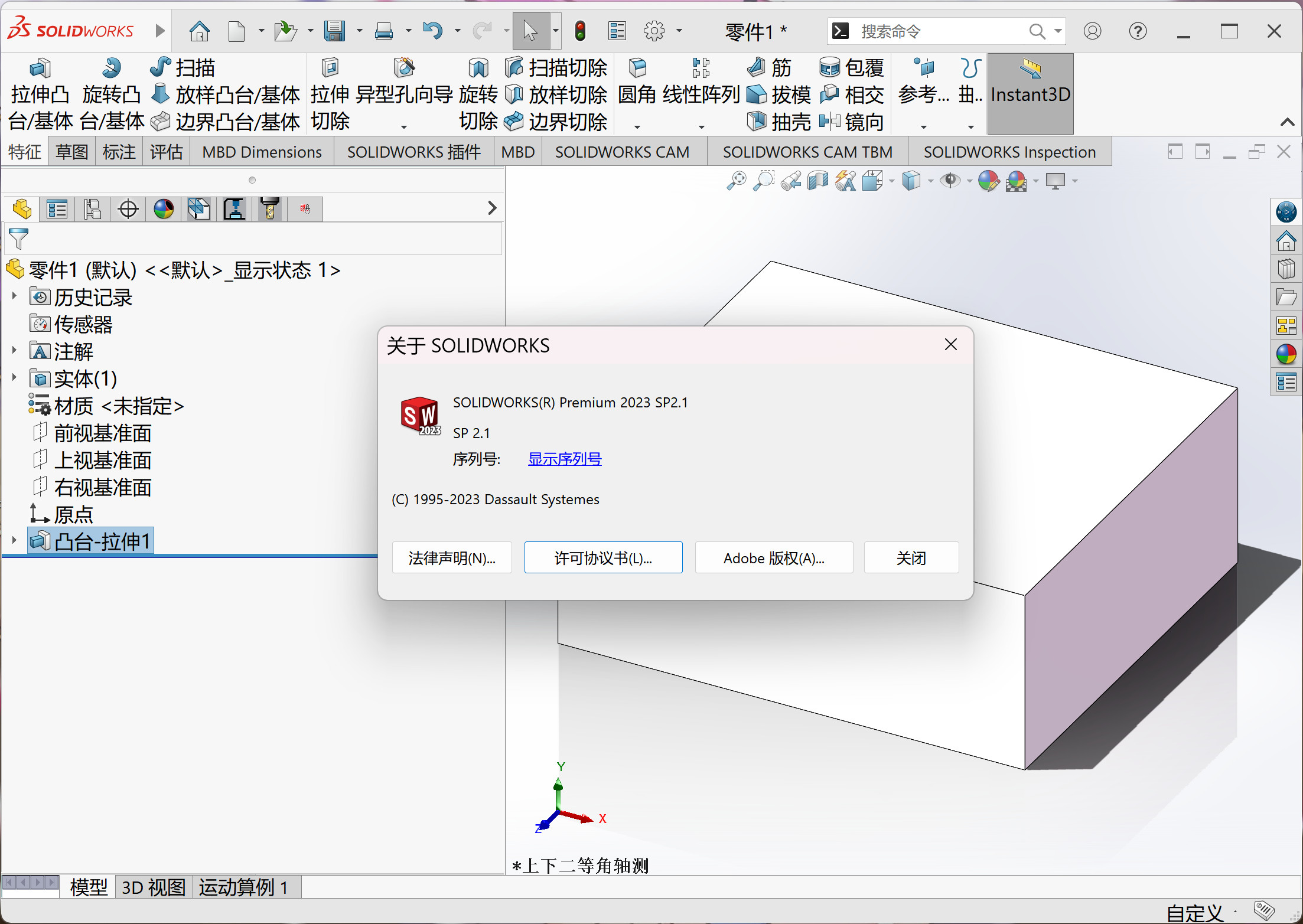Viewport: 1303px width, 924px height.
Task: Open the user login account icon
Action: (1092, 31)
